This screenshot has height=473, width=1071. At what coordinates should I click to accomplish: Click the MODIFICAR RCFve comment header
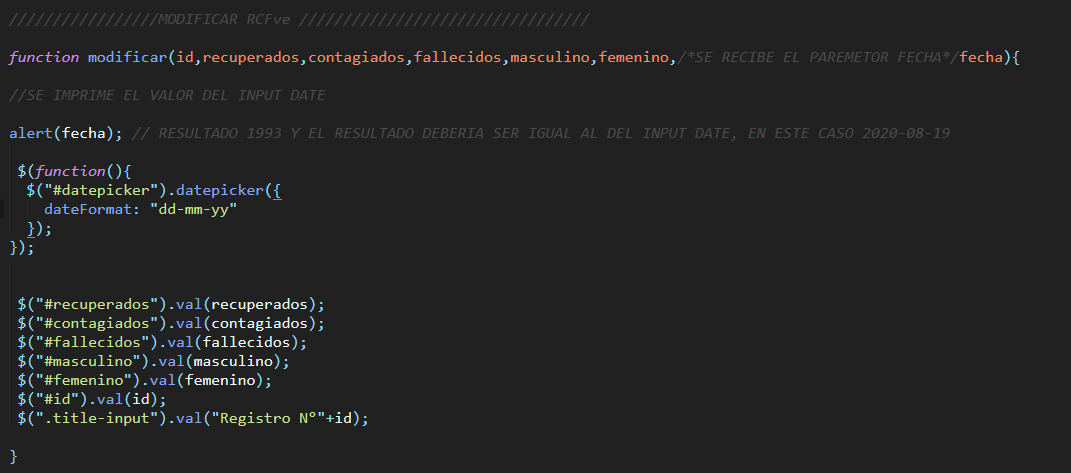click(299, 19)
